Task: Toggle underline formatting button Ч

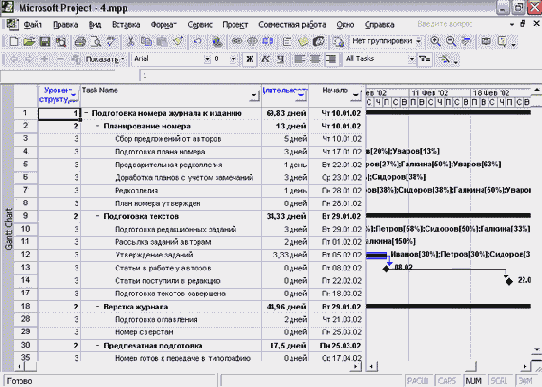Action: (281, 59)
